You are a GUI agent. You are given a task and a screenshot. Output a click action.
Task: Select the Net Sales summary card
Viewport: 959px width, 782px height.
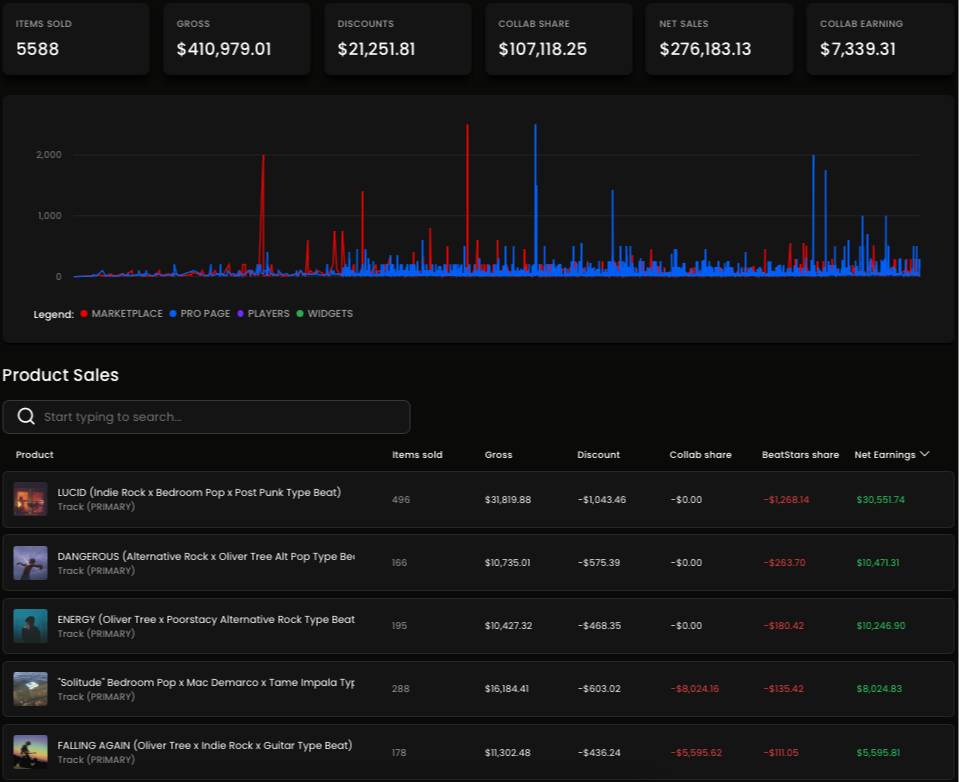[x=719, y=39]
